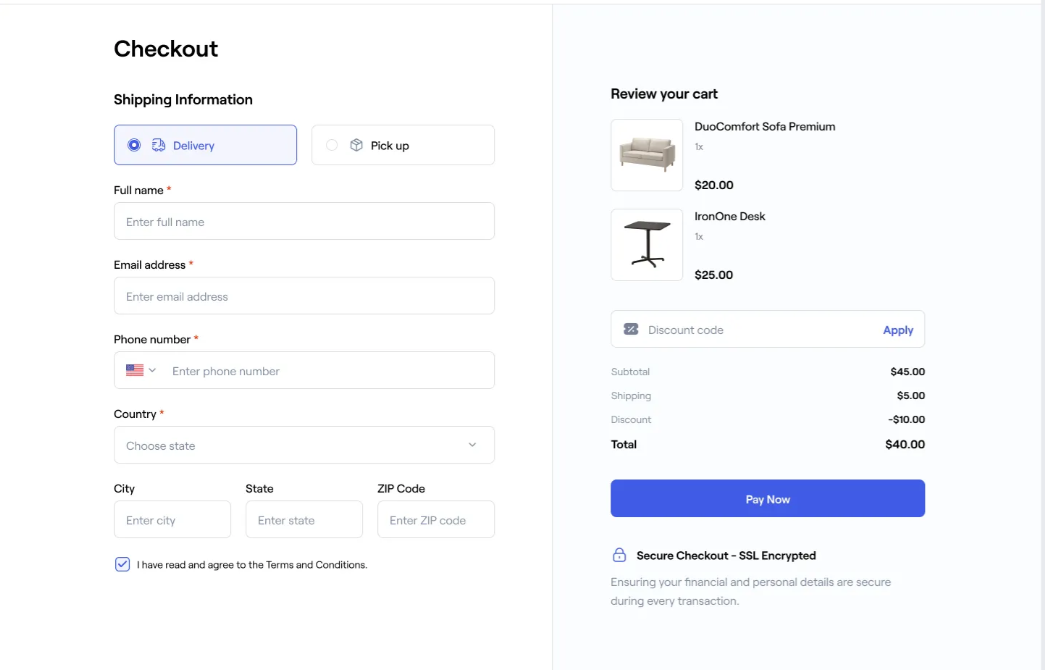
Task: Open the phone country code dropdown arrow
Action: click(x=153, y=370)
